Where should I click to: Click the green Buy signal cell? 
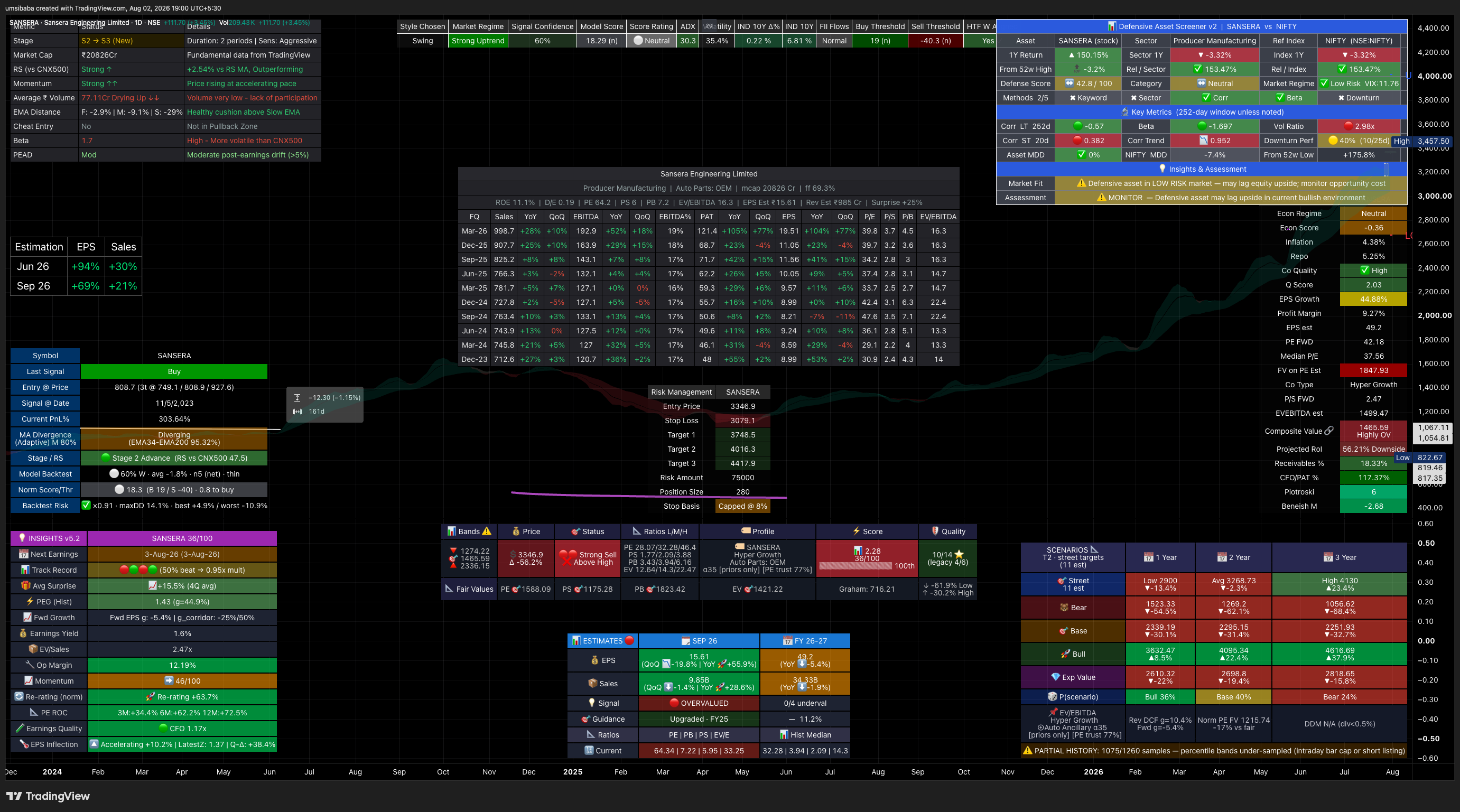174,371
